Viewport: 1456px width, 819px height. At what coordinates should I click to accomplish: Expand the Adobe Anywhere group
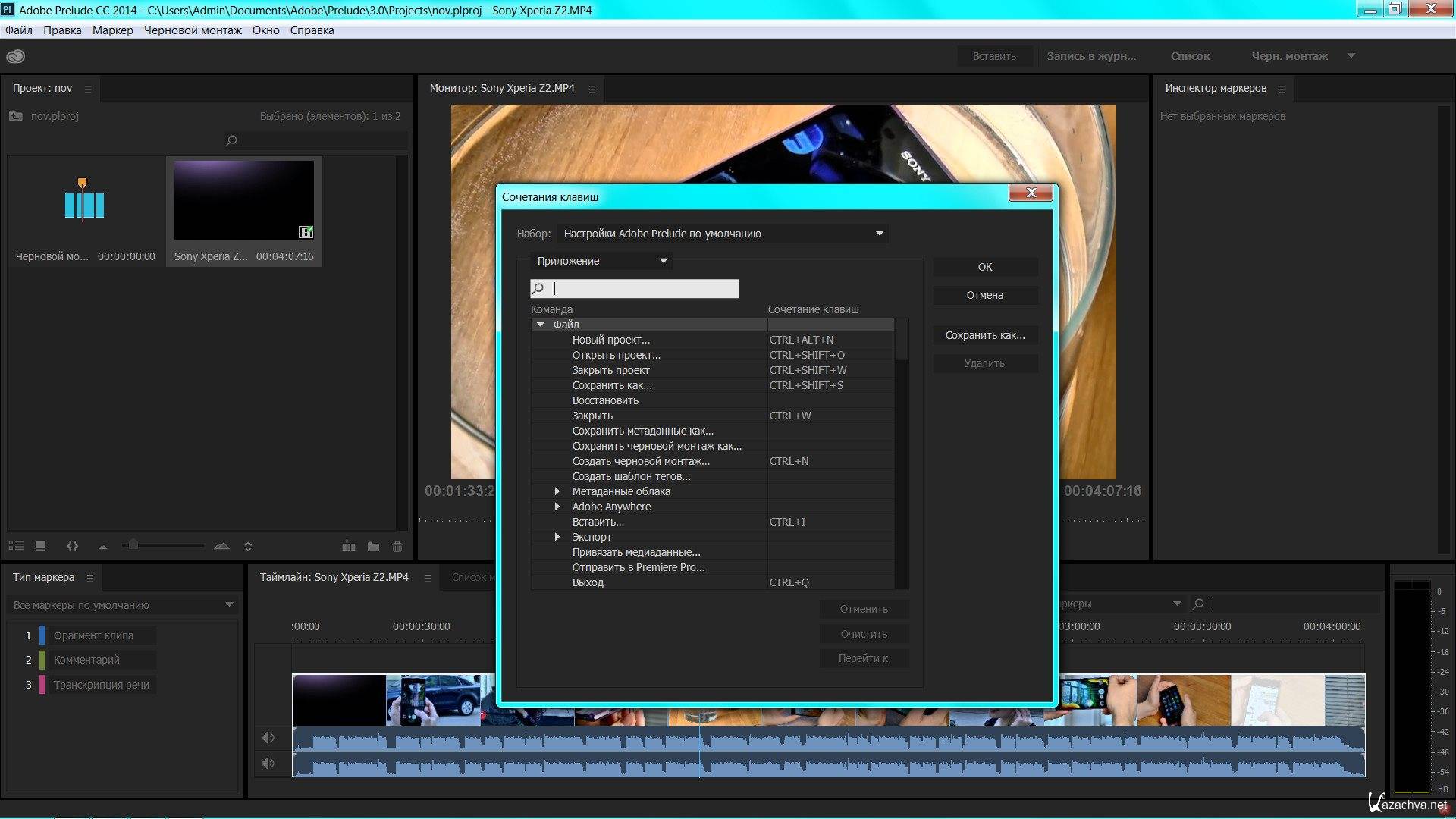coord(557,507)
